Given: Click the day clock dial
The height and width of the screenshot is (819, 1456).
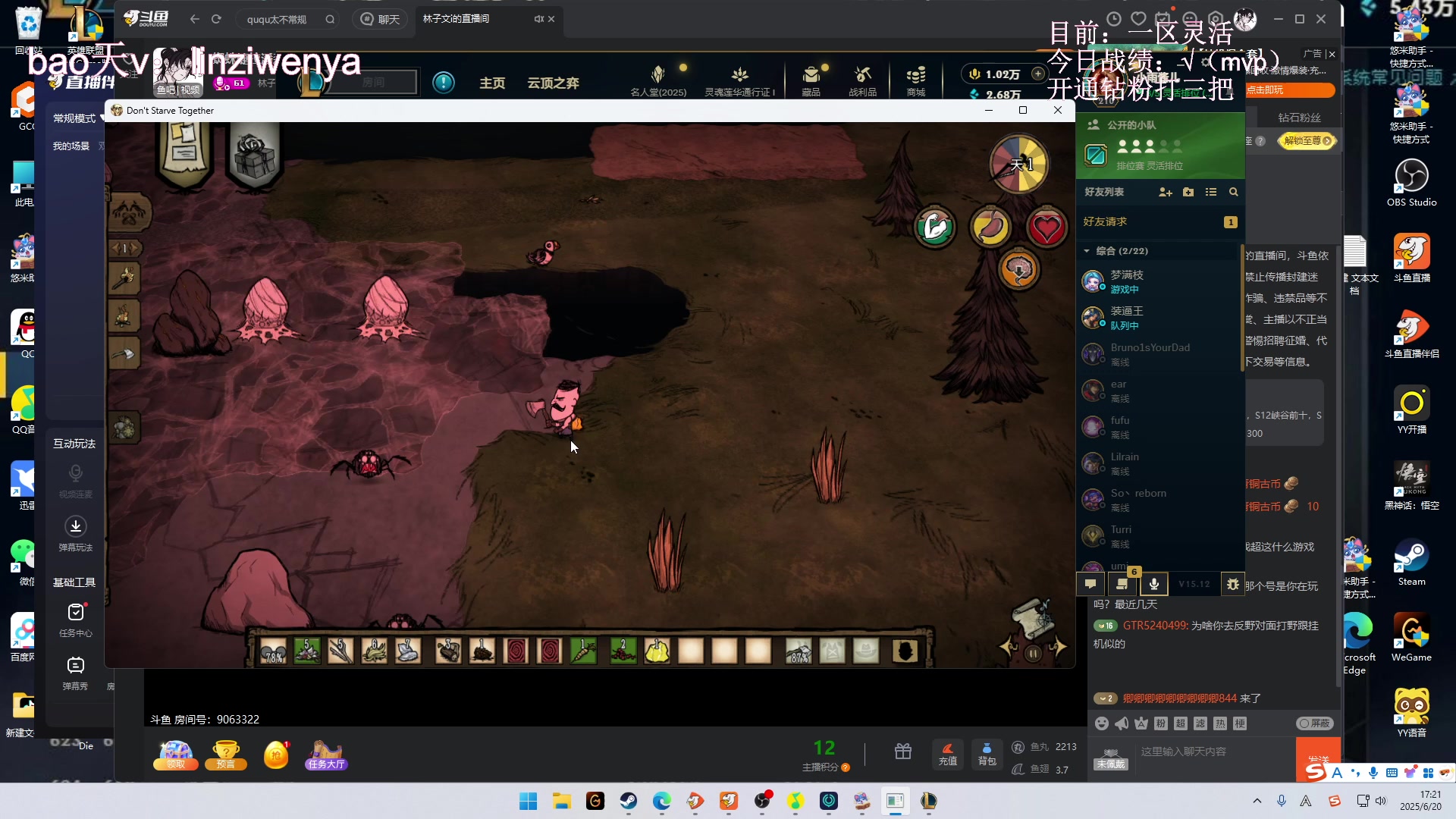Looking at the screenshot, I should [1019, 164].
